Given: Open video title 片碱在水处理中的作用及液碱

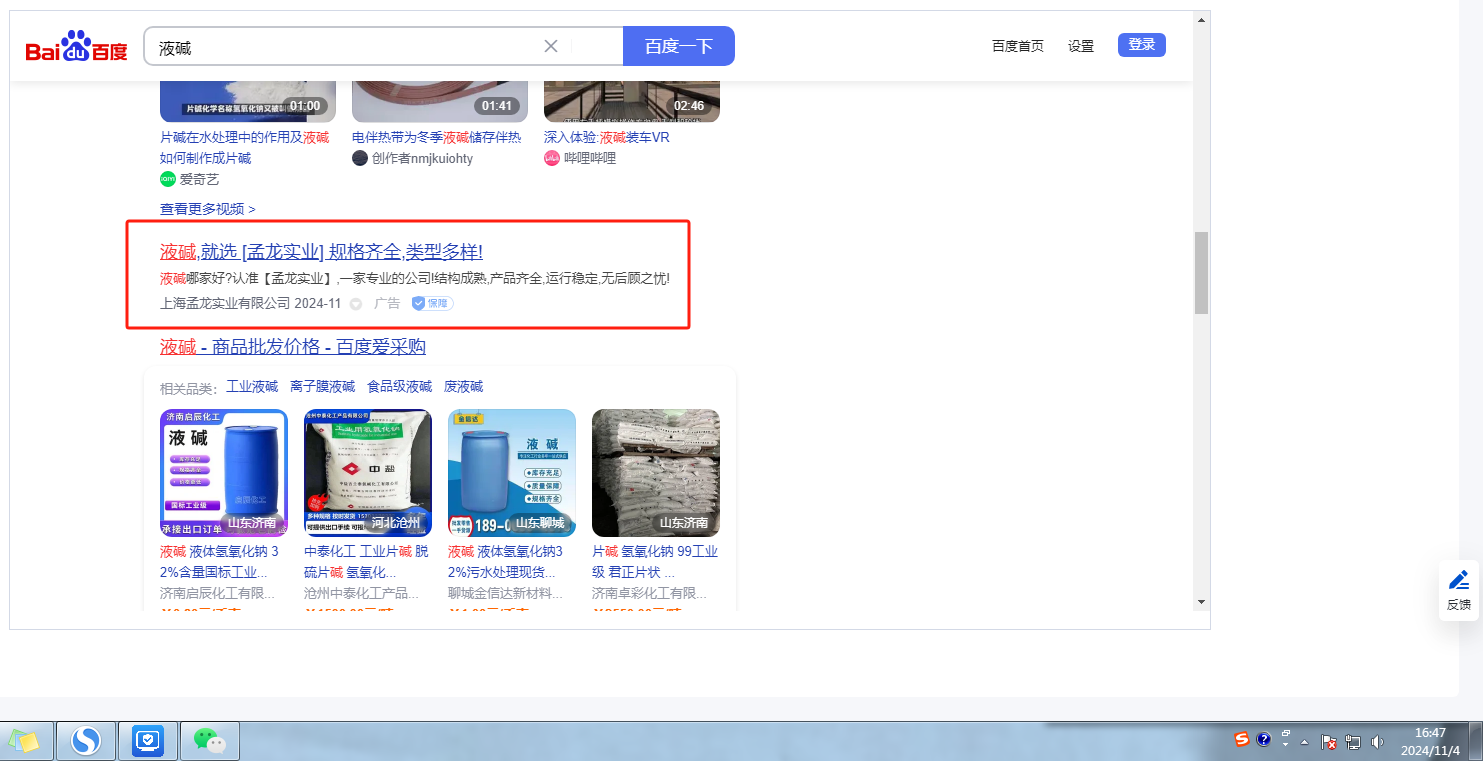Looking at the screenshot, I should pos(244,148).
